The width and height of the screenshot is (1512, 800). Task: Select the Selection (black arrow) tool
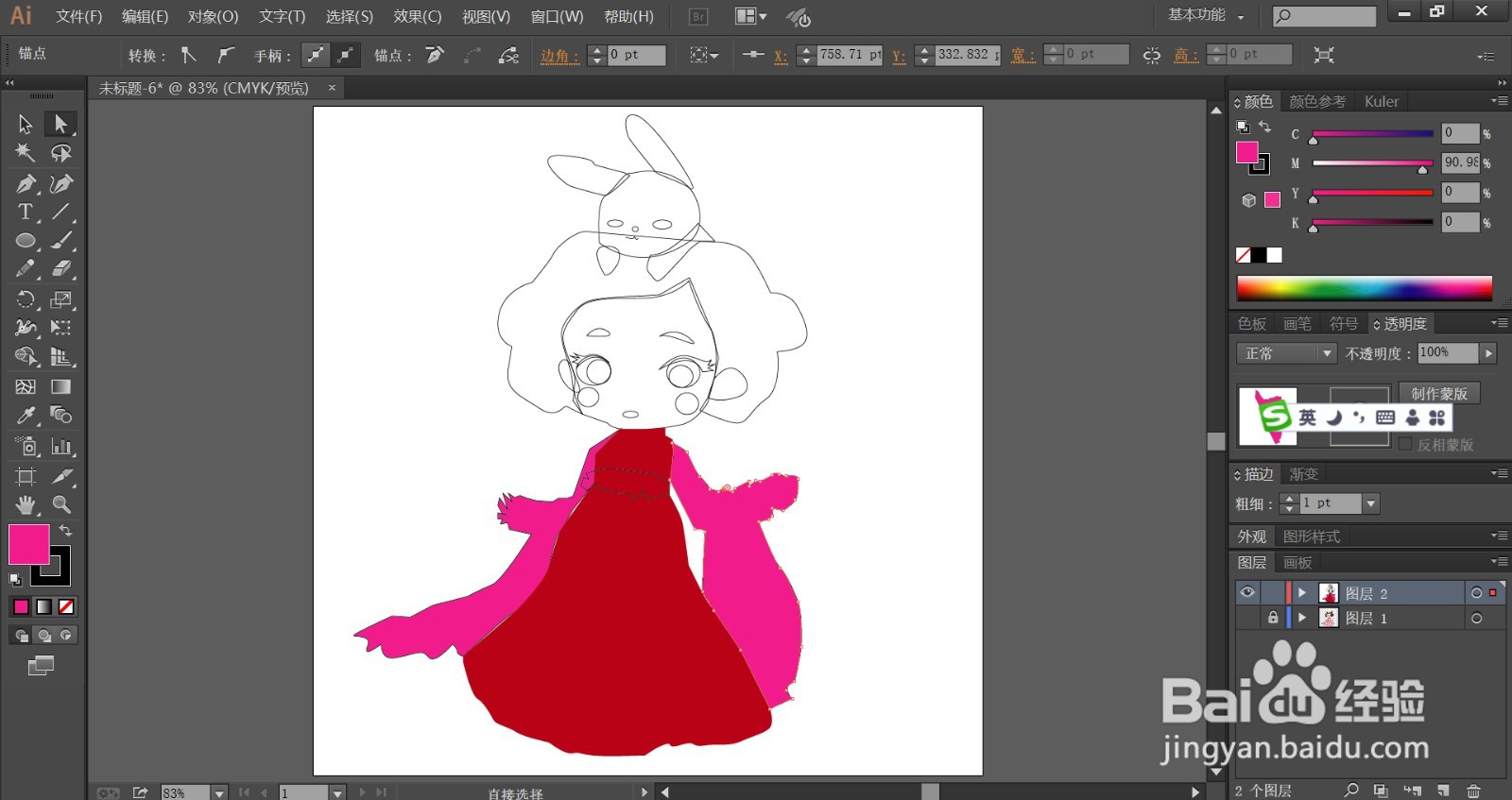click(x=26, y=124)
